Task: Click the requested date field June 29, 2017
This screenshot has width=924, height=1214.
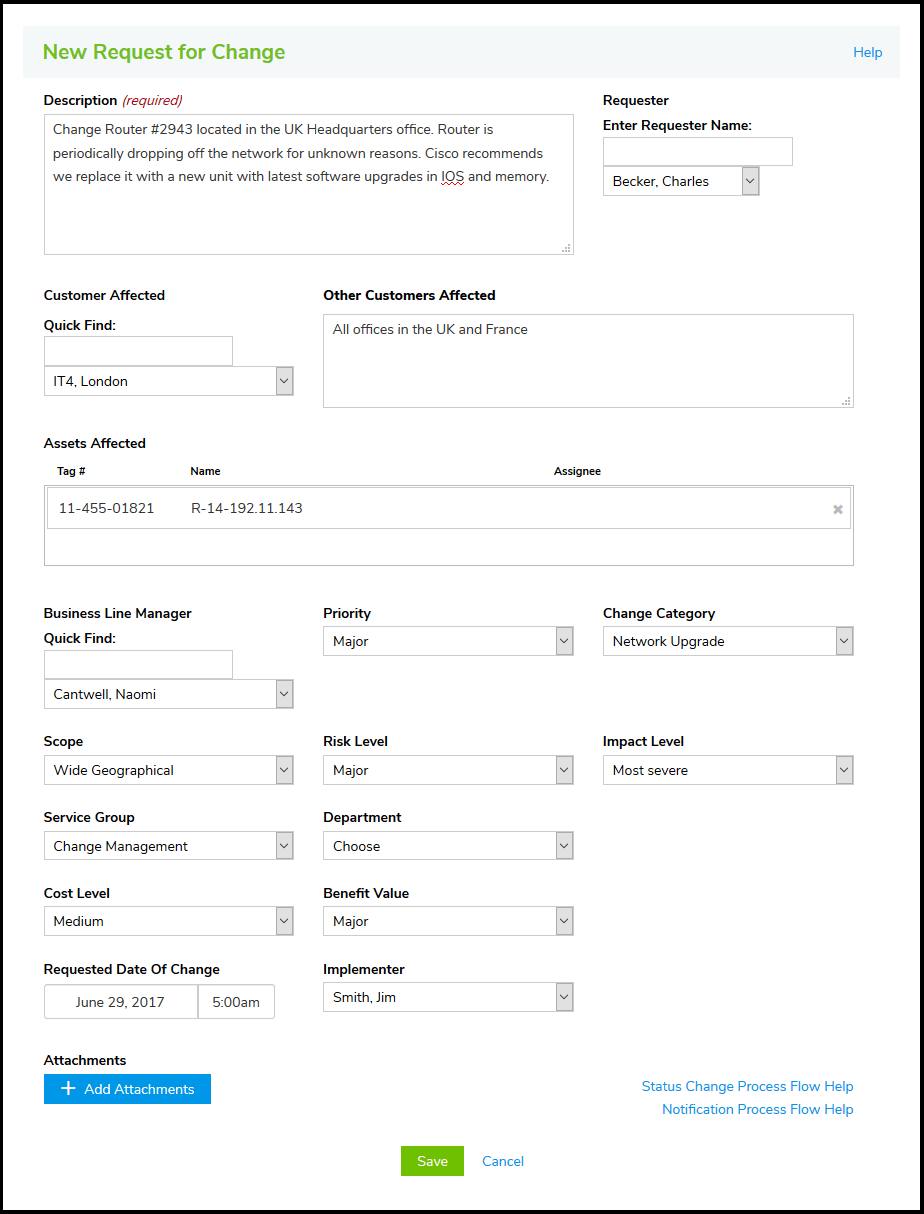Action: click(120, 1002)
